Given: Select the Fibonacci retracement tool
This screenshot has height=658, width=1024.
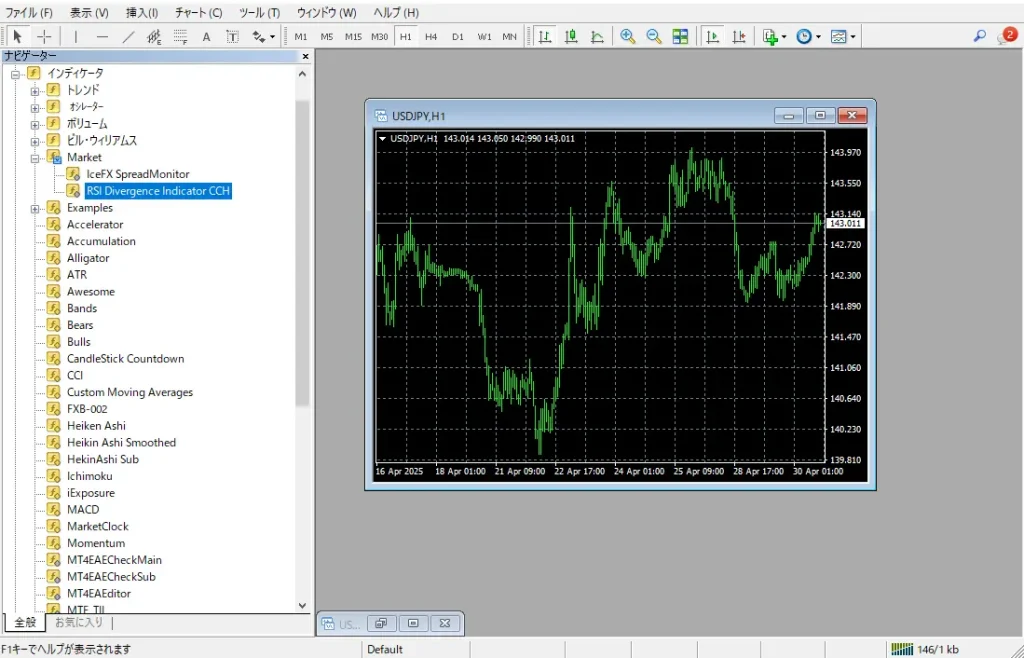Looking at the screenshot, I should [x=180, y=37].
